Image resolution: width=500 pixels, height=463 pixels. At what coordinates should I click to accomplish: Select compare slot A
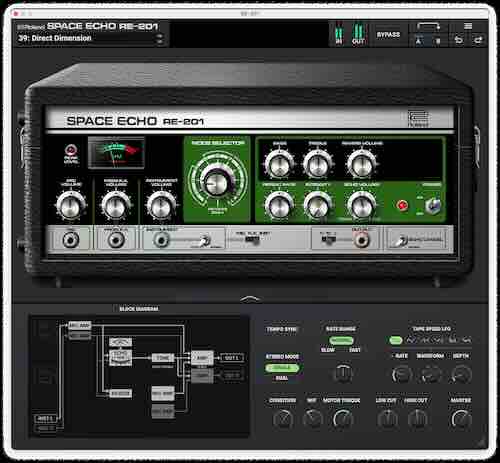point(419,41)
